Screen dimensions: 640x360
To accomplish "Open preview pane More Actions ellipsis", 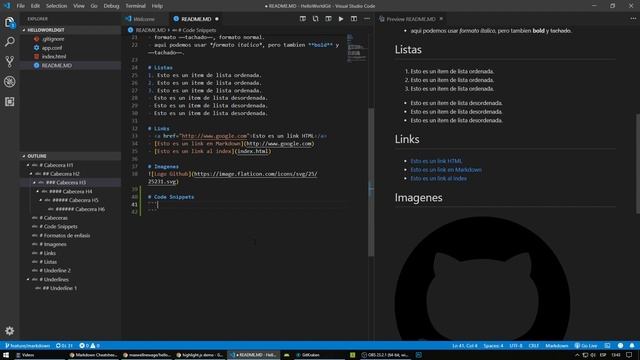I will pos(633,19).
